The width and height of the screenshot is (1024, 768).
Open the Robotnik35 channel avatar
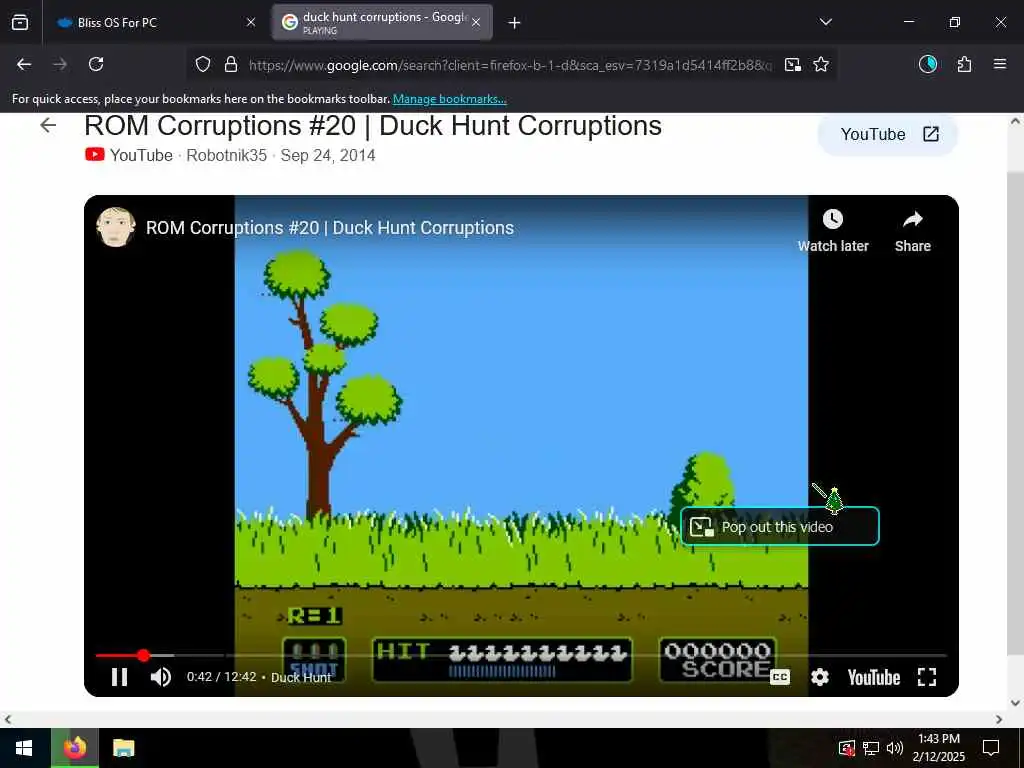click(x=116, y=227)
